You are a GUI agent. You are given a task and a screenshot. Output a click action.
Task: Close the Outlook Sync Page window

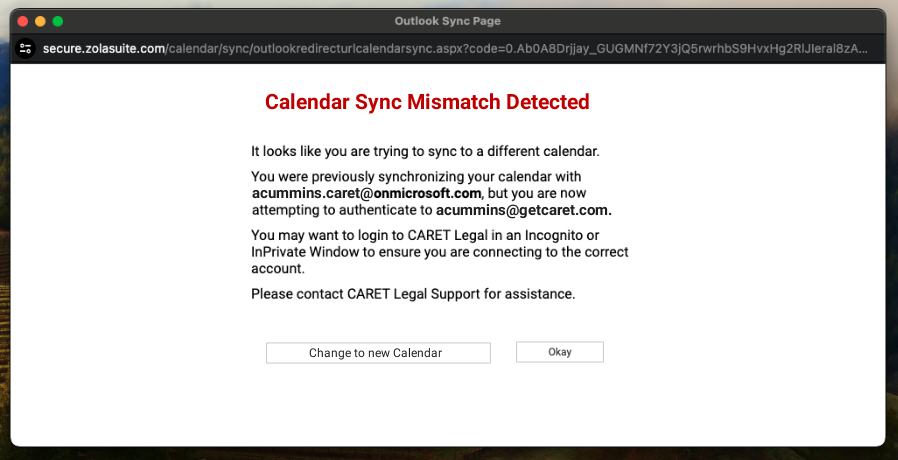point(22,21)
